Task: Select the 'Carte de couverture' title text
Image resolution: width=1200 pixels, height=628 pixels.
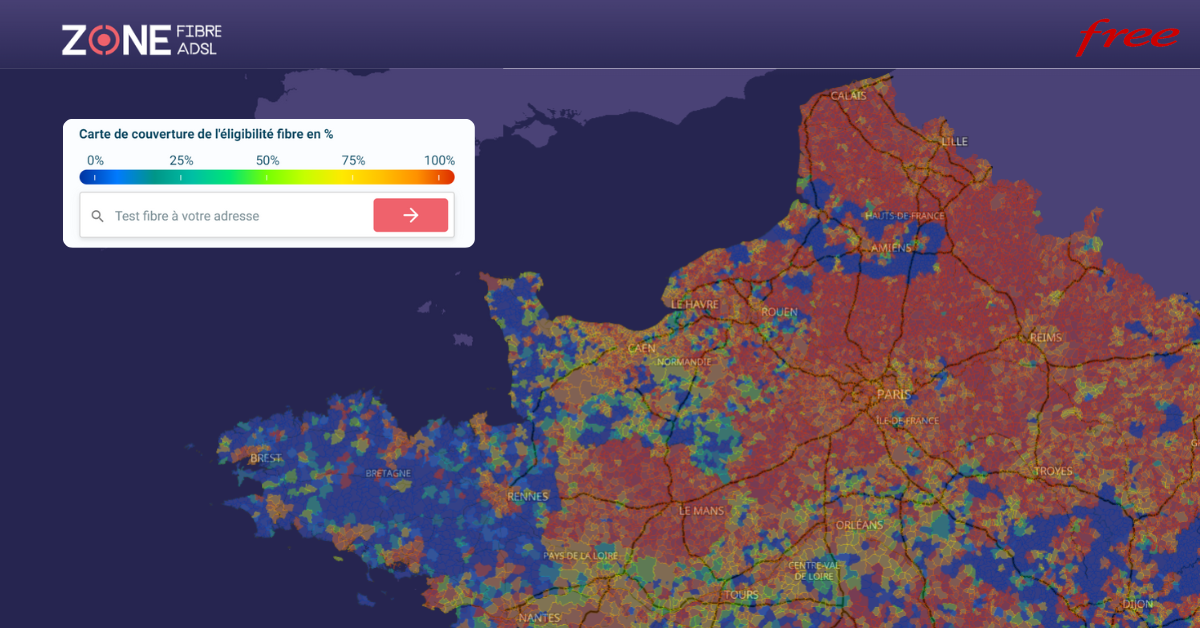Action: click(x=206, y=134)
